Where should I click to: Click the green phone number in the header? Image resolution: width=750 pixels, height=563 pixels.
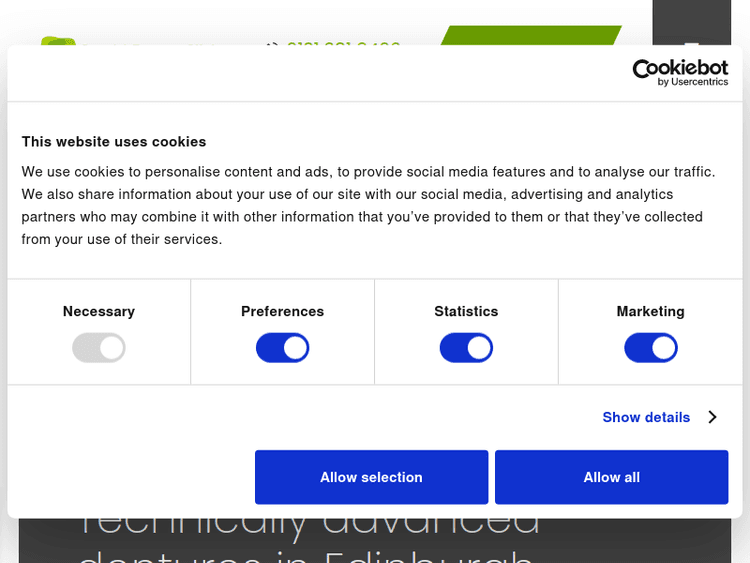click(343, 44)
